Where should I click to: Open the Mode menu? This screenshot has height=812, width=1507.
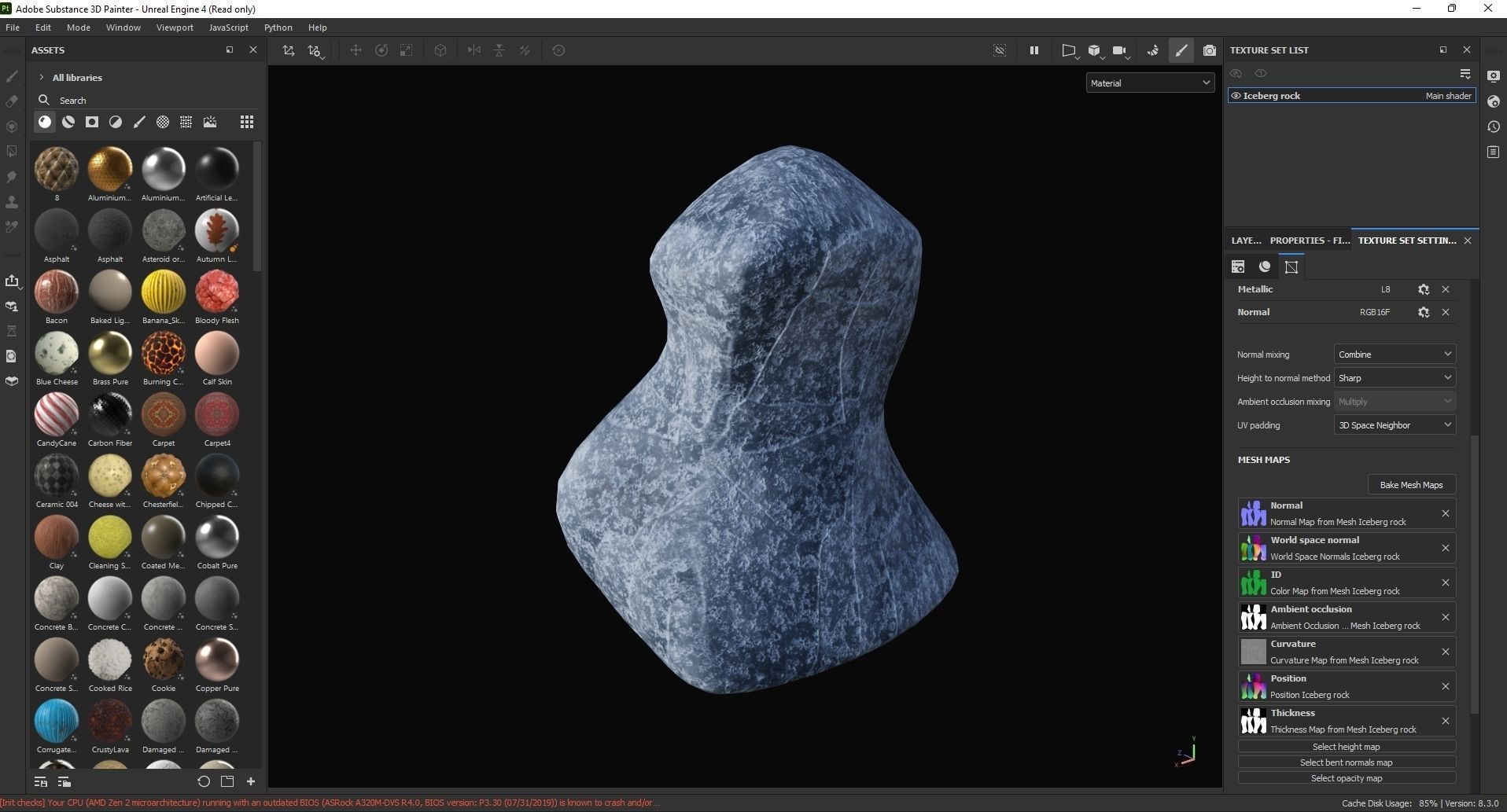(79, 28)
